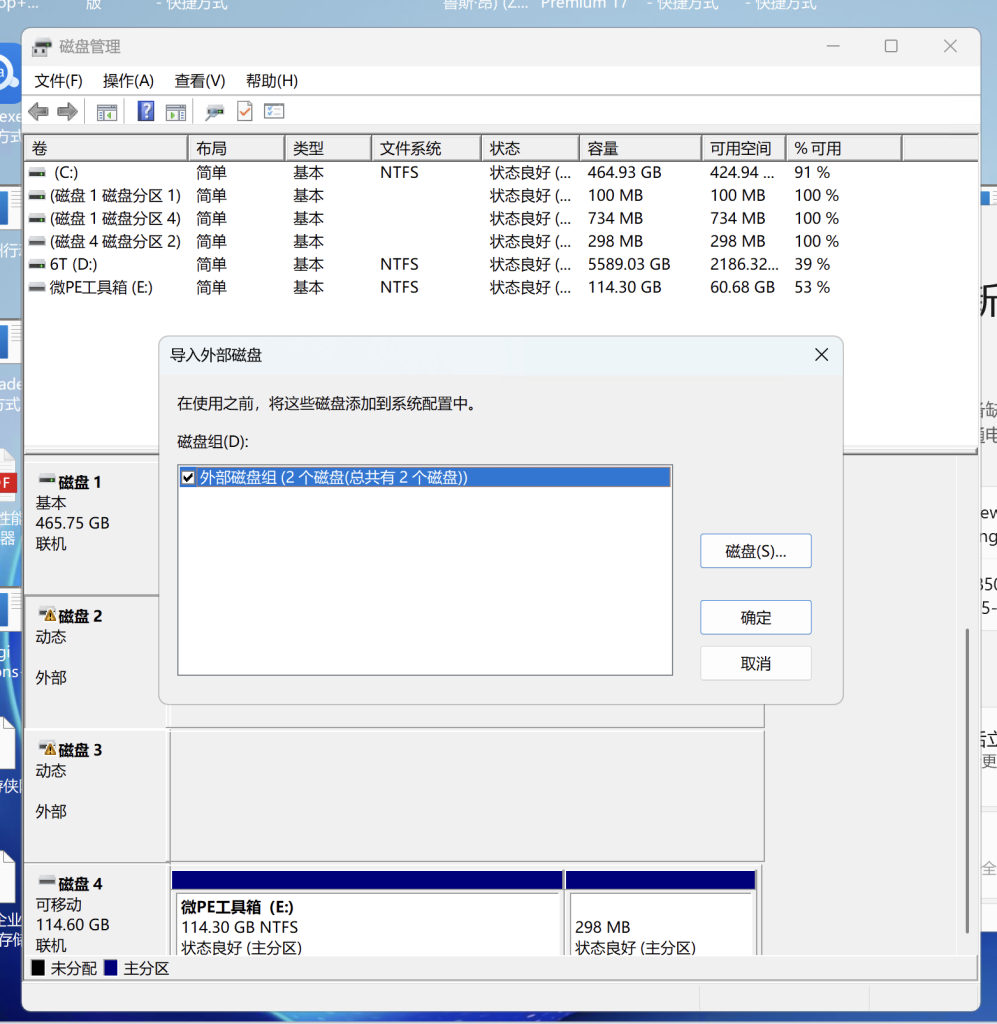Click the Back arrow toolbar icon
Viewport: 997px width, 1024px height.
(38, 111)
